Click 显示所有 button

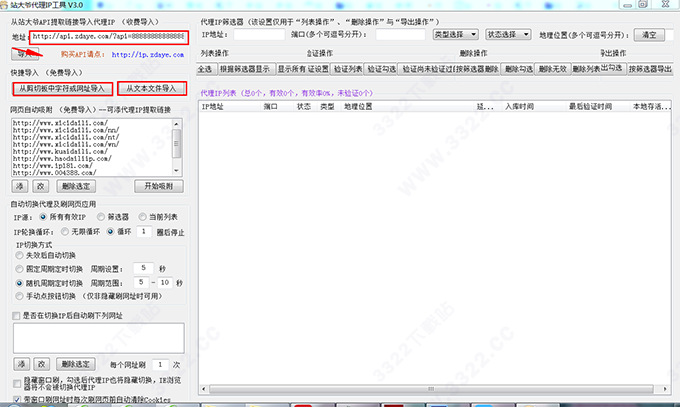coord(292,69)
